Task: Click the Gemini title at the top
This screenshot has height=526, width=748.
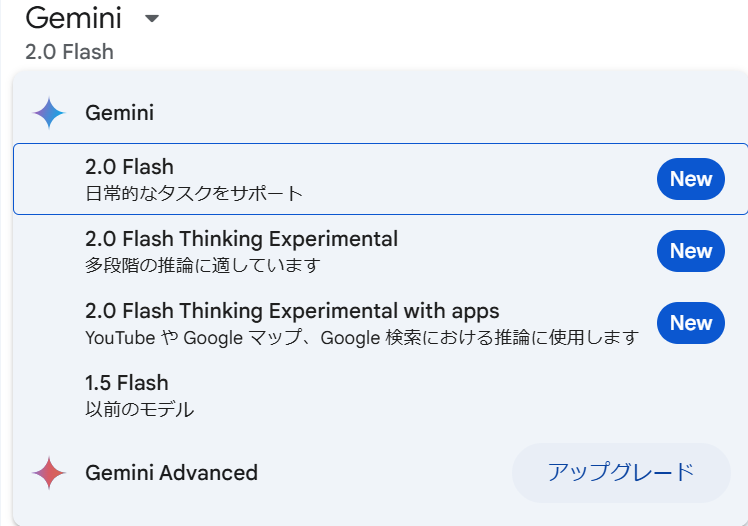Action: point(73,18)
